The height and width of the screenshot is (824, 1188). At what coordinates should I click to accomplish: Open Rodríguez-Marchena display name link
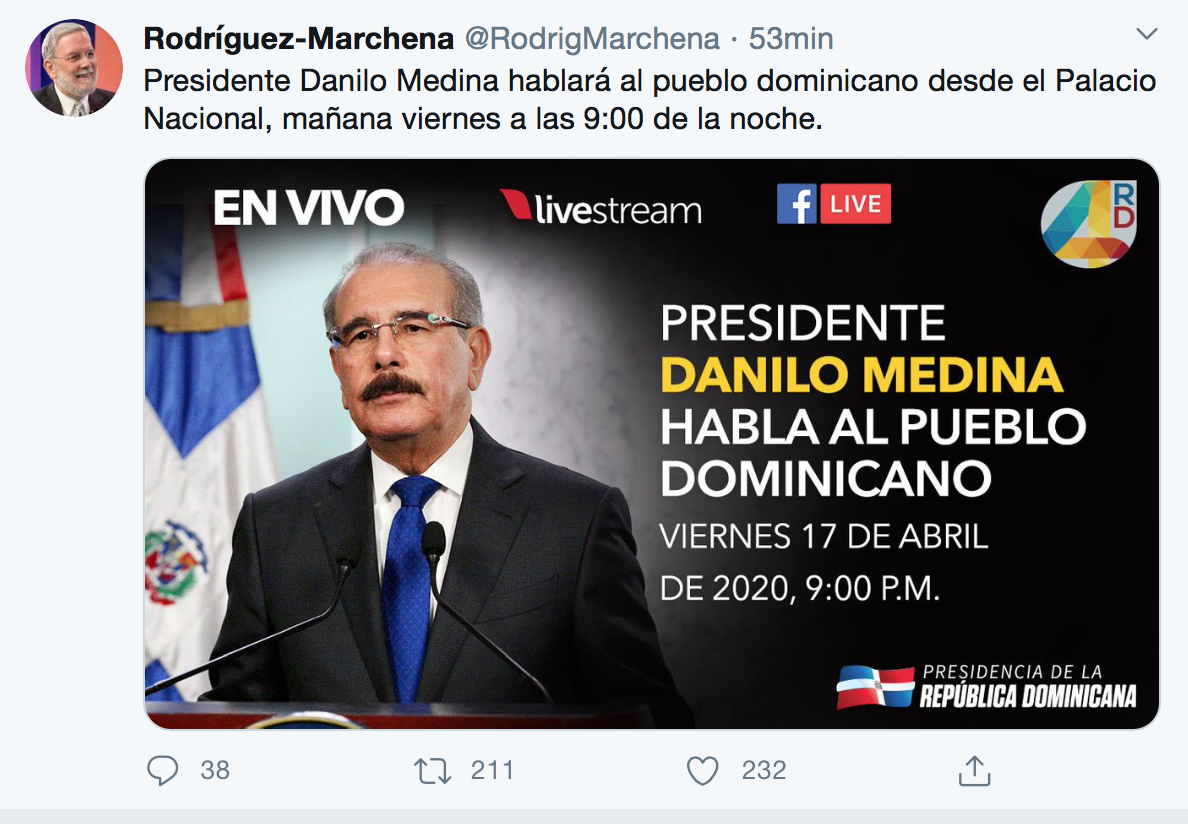(x=299, y=39)
